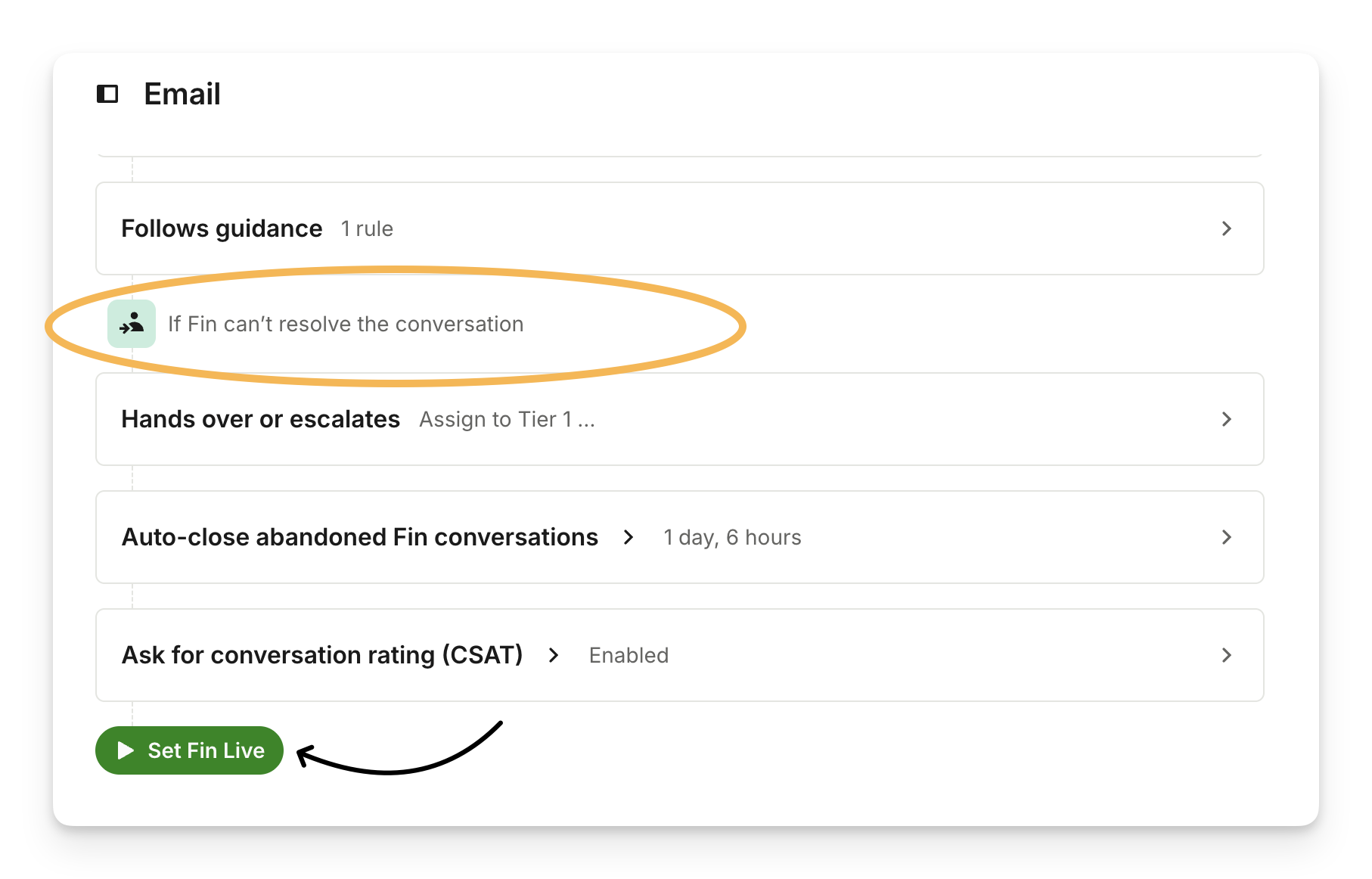Image resolution: width=1372 pixels, height=879 pixels.
Task: Expand CSAT rating row using far-right chevron
Action: 1227,655
